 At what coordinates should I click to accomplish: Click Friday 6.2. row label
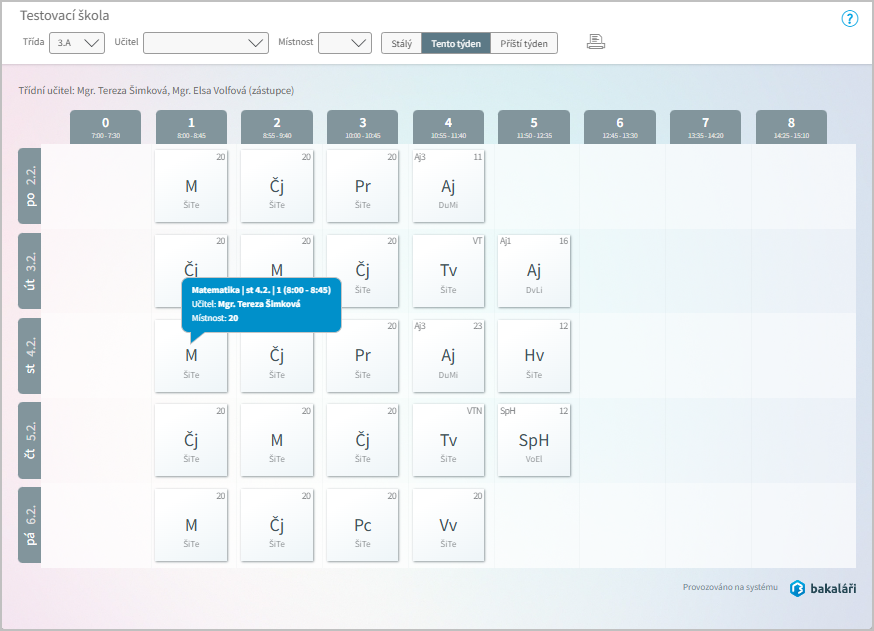point(30,526)
